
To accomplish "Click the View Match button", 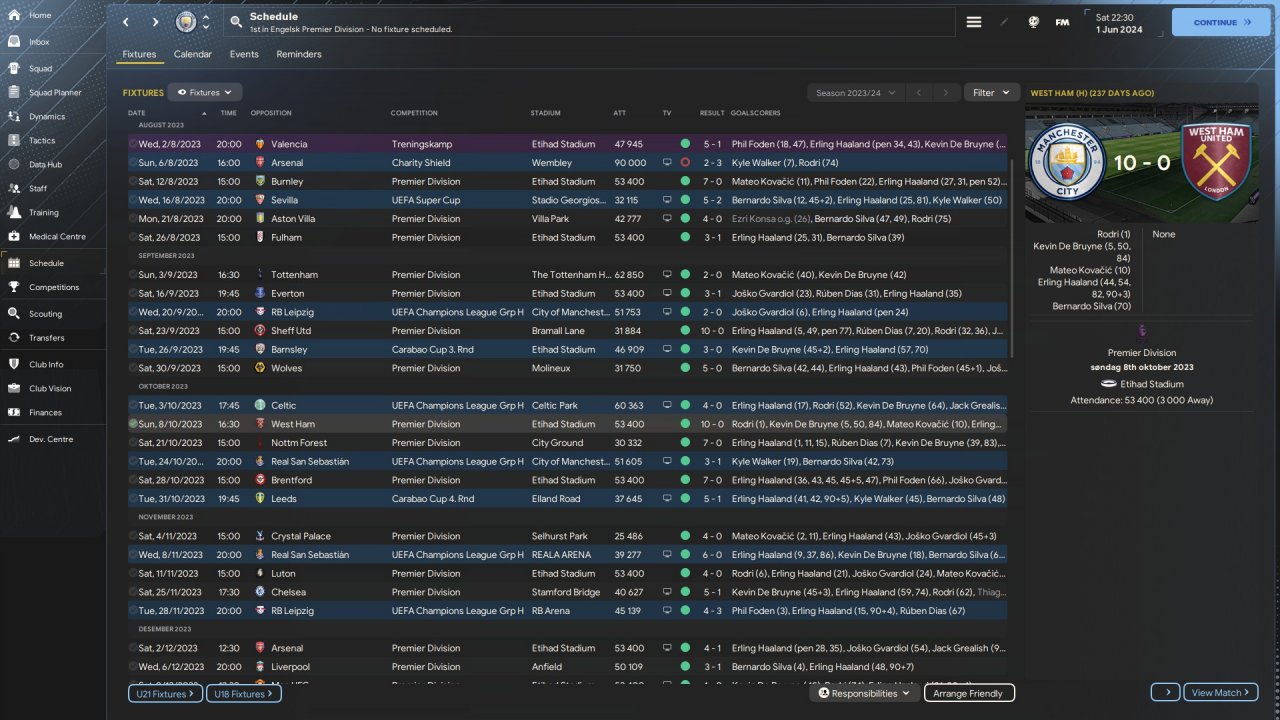I will [1221, 693].
